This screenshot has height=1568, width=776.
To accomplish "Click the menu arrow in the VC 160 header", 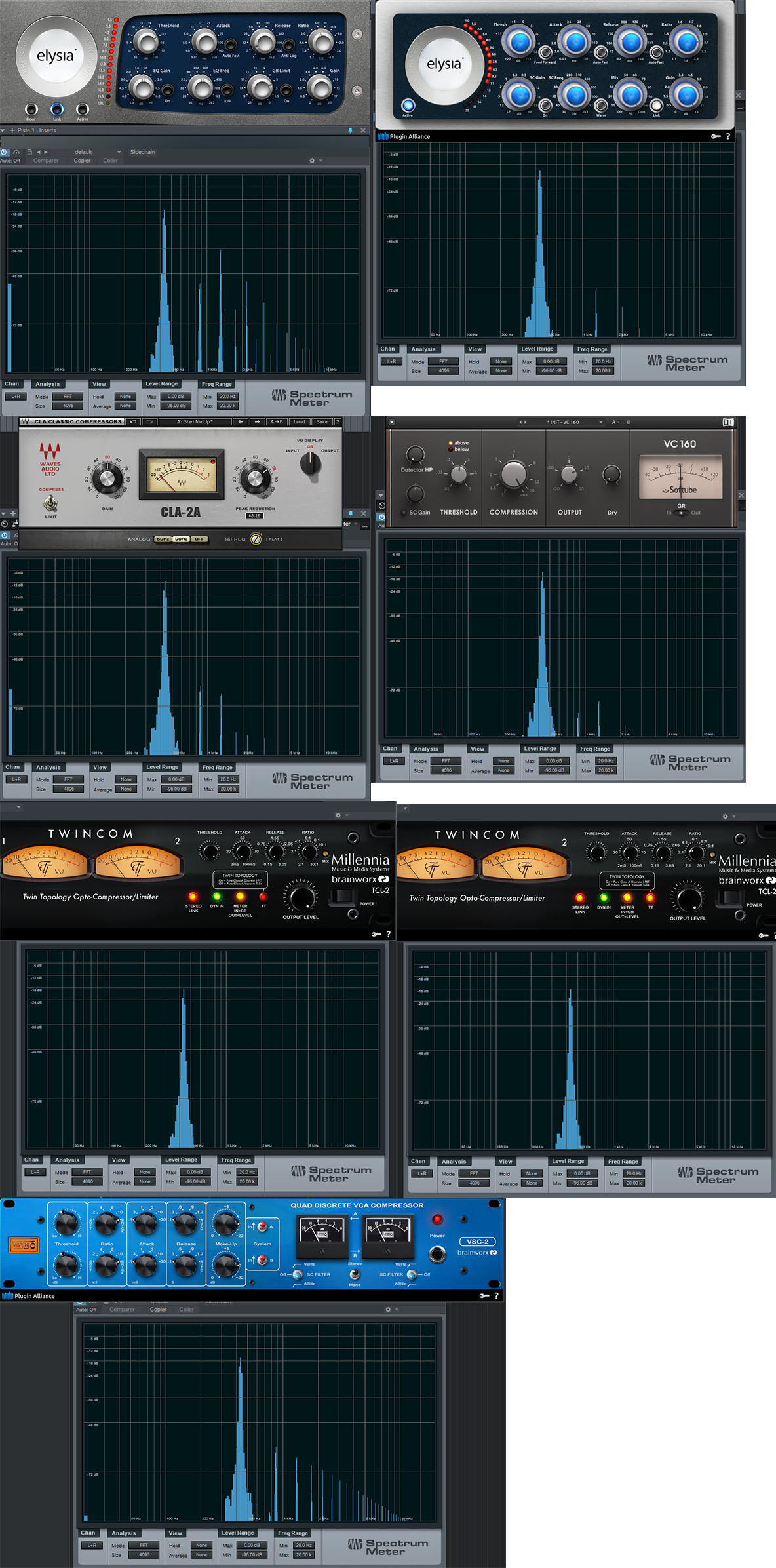I will coord(392,422).
